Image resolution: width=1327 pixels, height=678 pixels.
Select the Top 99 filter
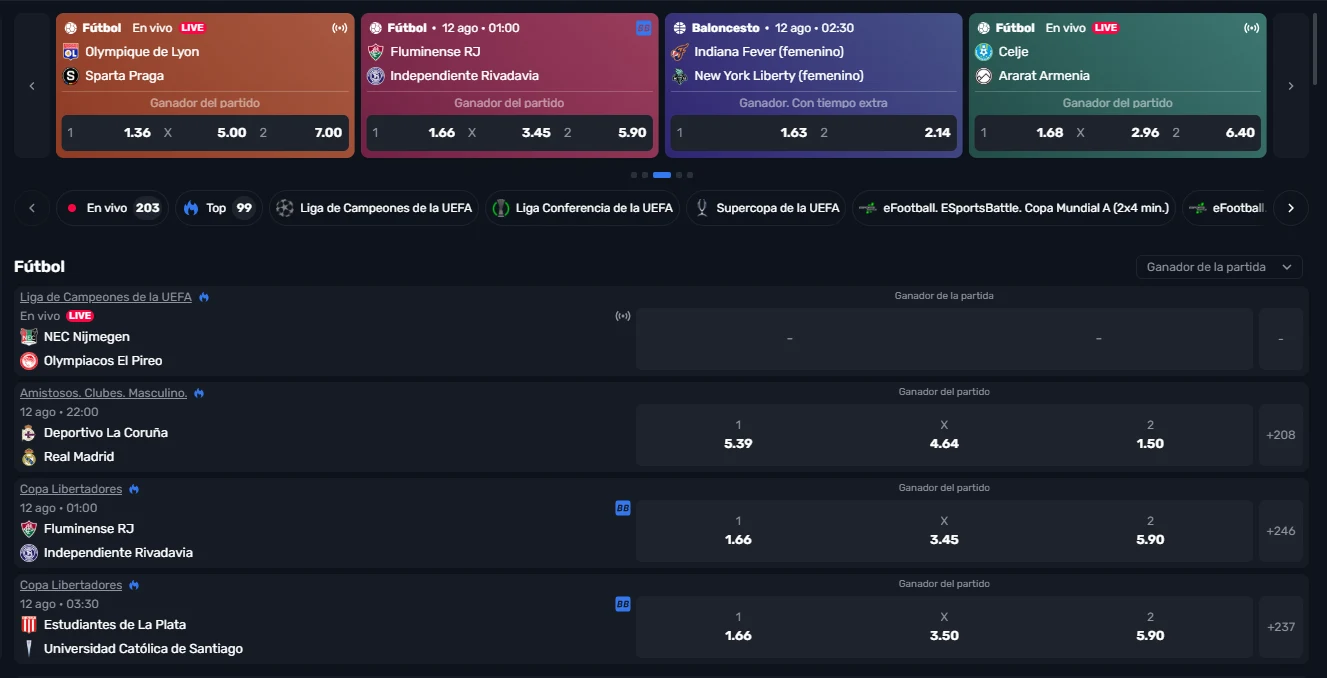pos(218,208)
